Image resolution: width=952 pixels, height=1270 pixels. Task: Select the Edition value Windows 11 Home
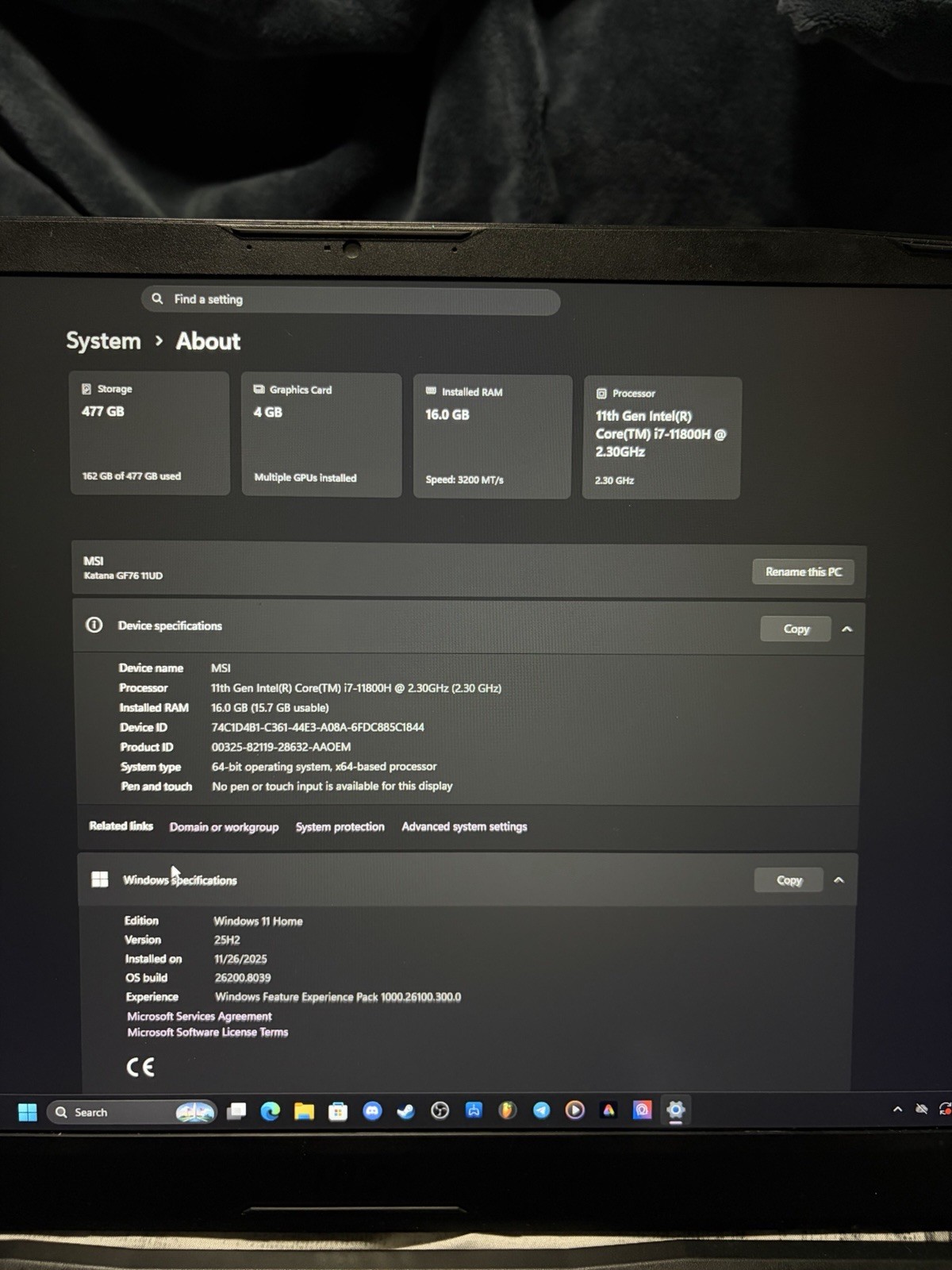click(x=258, y=921)
